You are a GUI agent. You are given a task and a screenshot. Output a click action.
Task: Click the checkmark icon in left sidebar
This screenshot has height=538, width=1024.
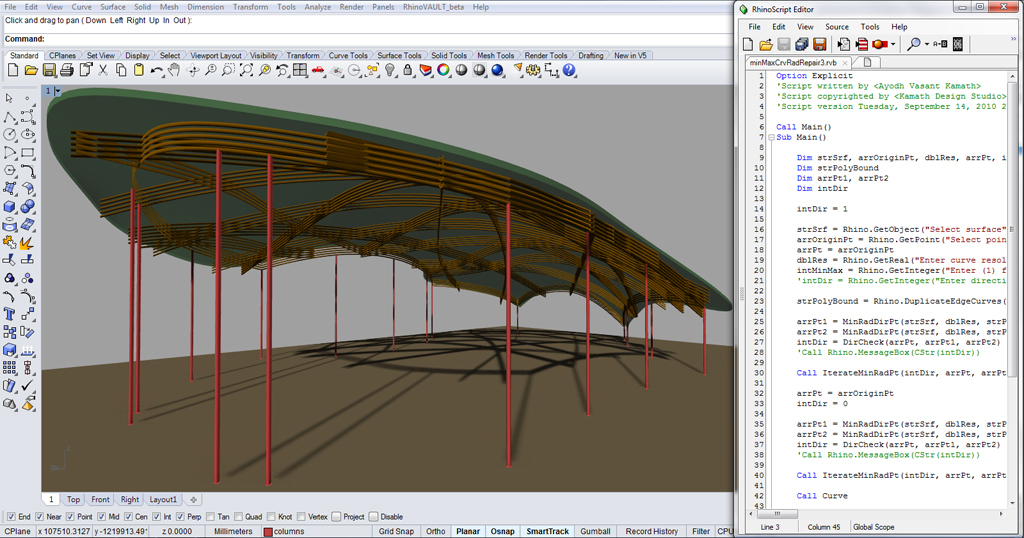[x=27, y=386]
